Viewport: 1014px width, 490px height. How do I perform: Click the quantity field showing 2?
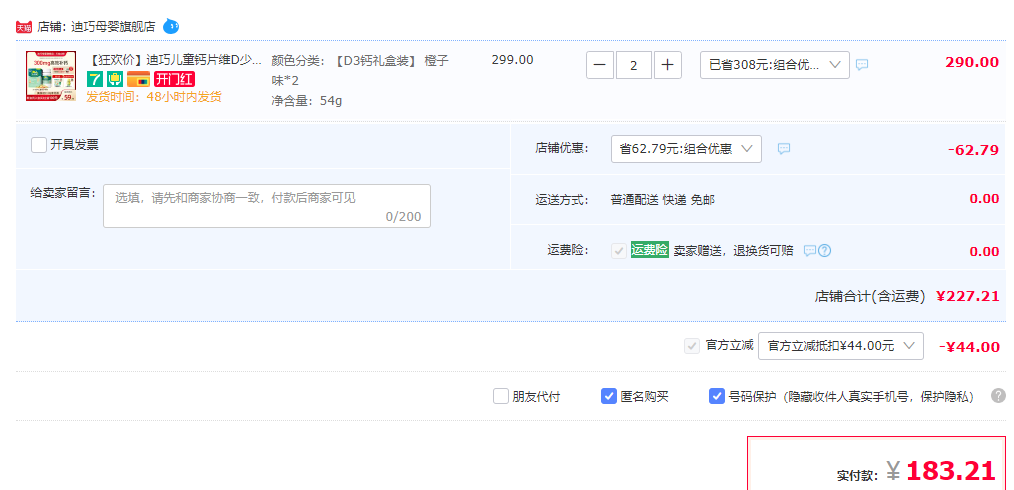coord(634,65)
